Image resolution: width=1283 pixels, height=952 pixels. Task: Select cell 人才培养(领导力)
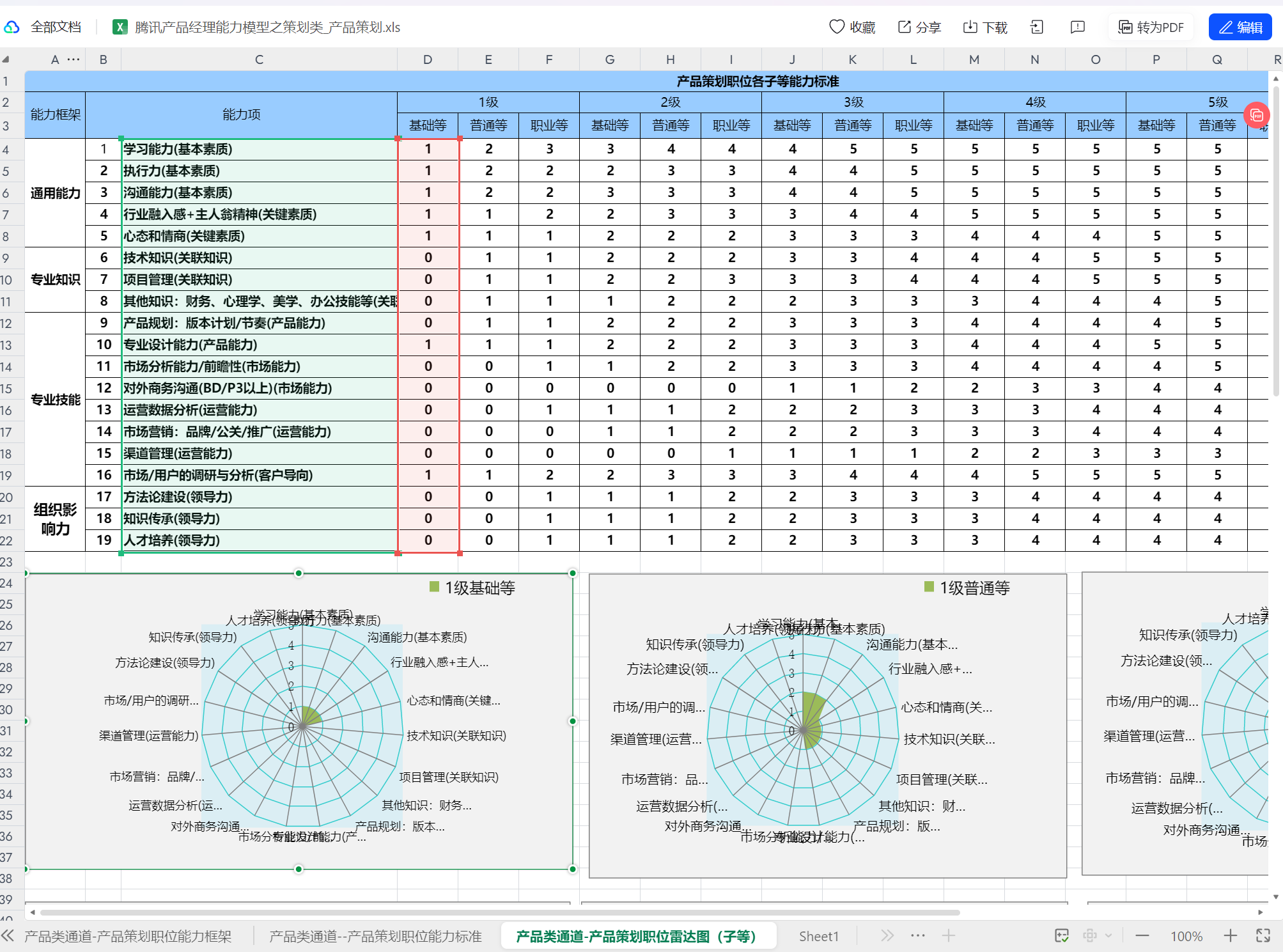tap(259, 540)
